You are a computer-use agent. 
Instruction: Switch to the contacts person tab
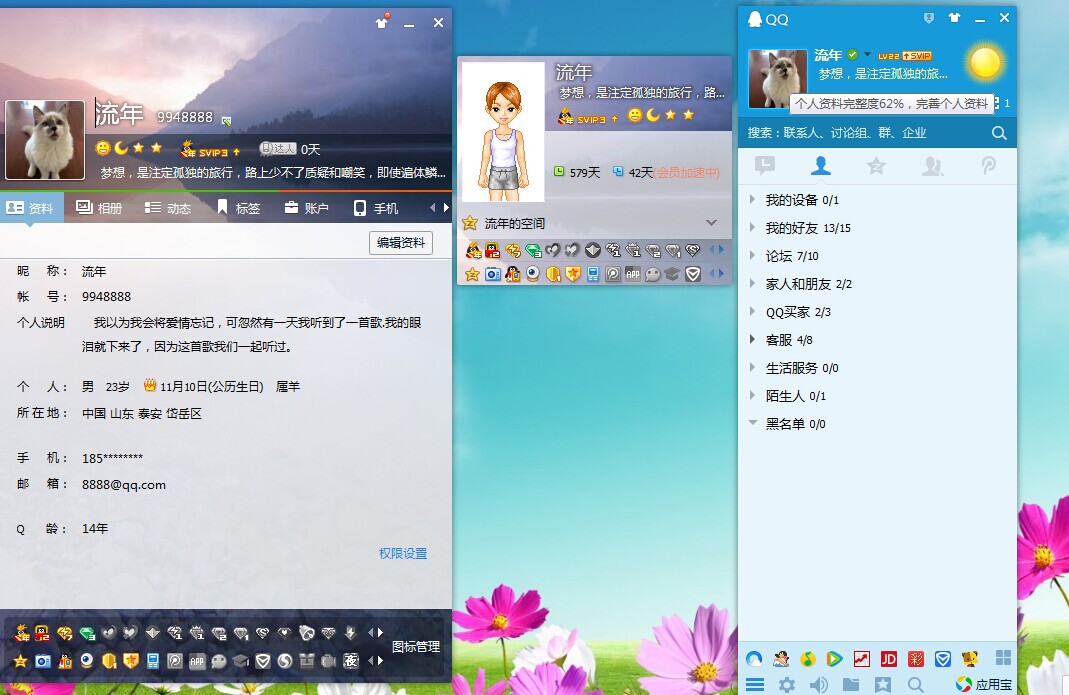[821, 165]
